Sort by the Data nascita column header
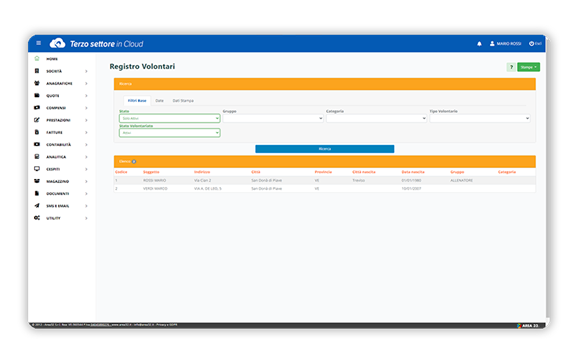576x362 pixels. click(413, 172)
